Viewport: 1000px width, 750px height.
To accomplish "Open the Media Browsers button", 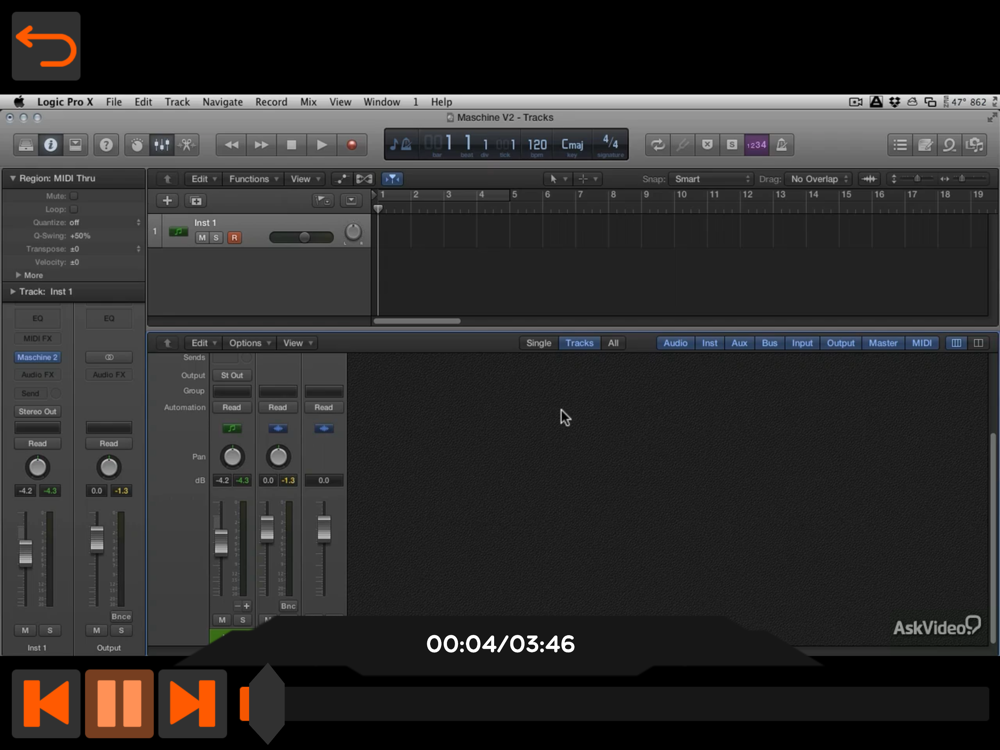I will click(x=974, y=145).
